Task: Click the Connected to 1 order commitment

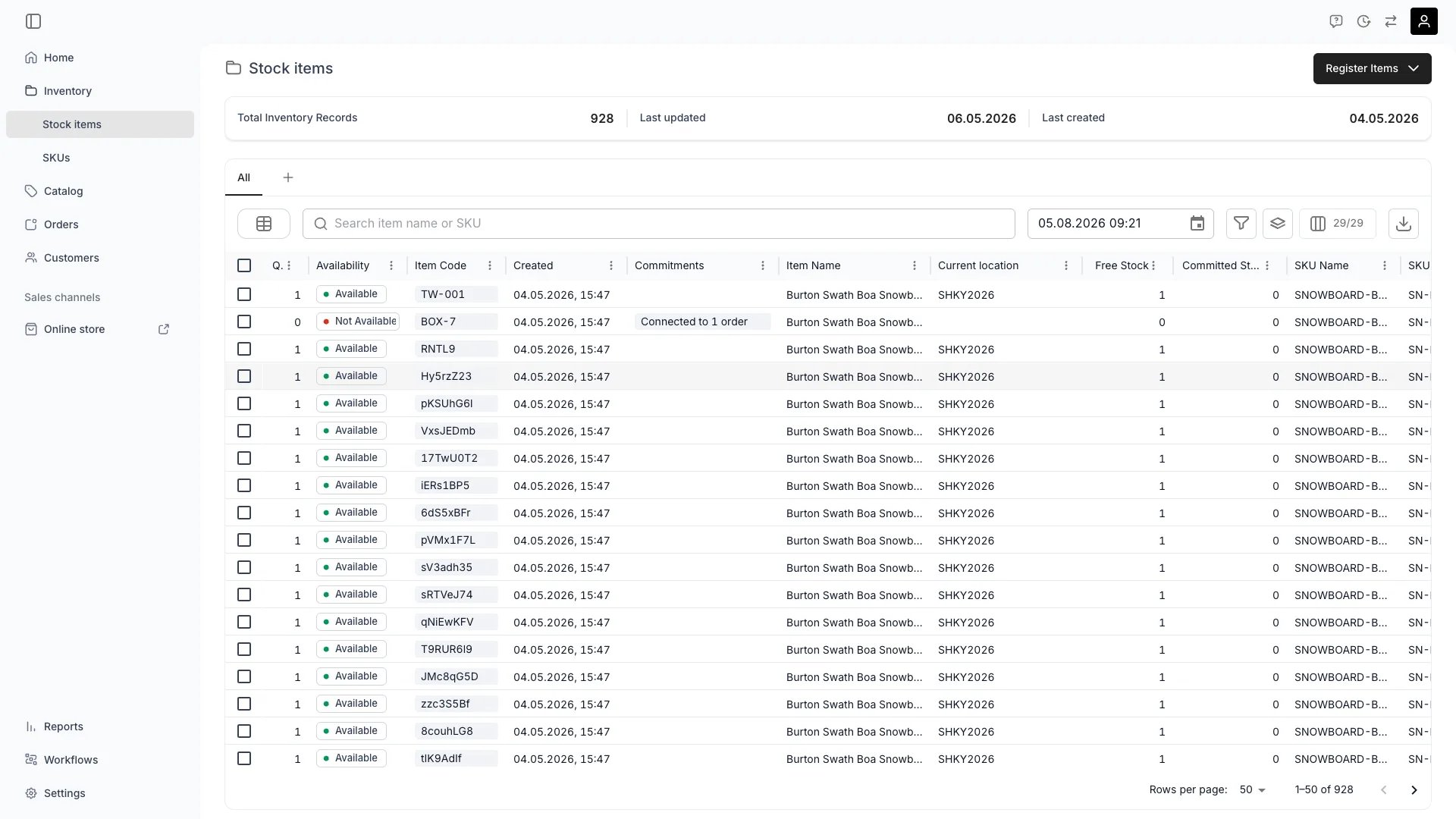Action: (x=702, y=322)
